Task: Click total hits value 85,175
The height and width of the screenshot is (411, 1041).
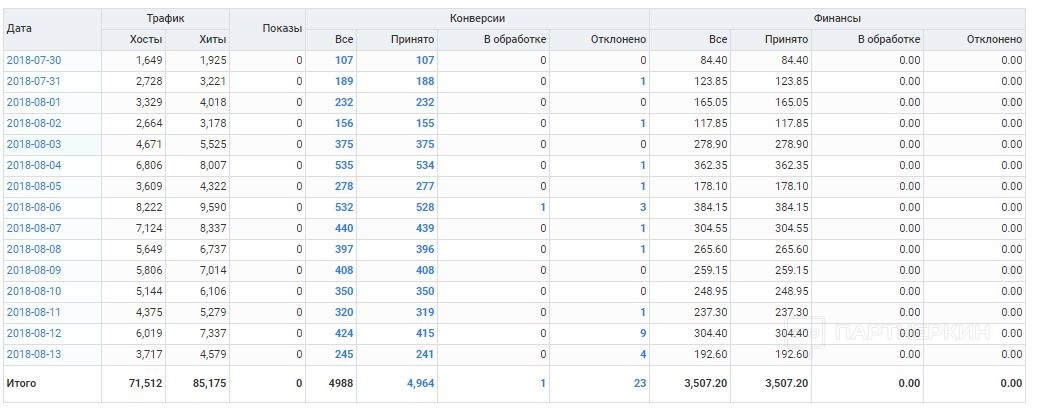Action: click(x=210, y=383)
